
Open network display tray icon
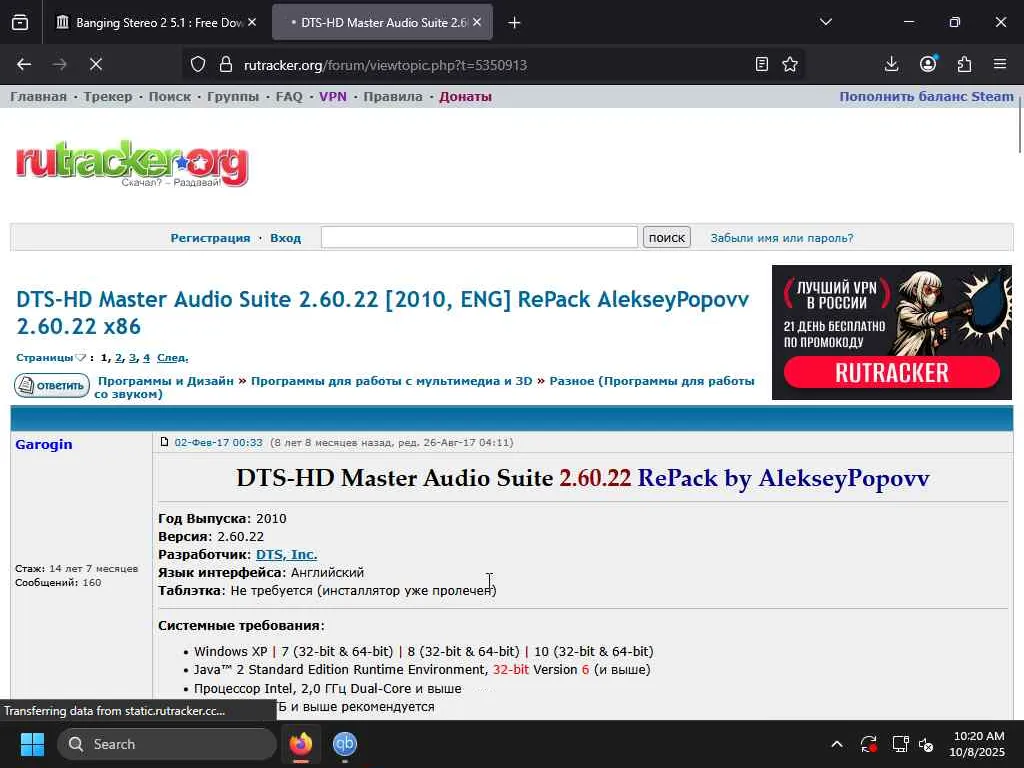coord(900,744)
